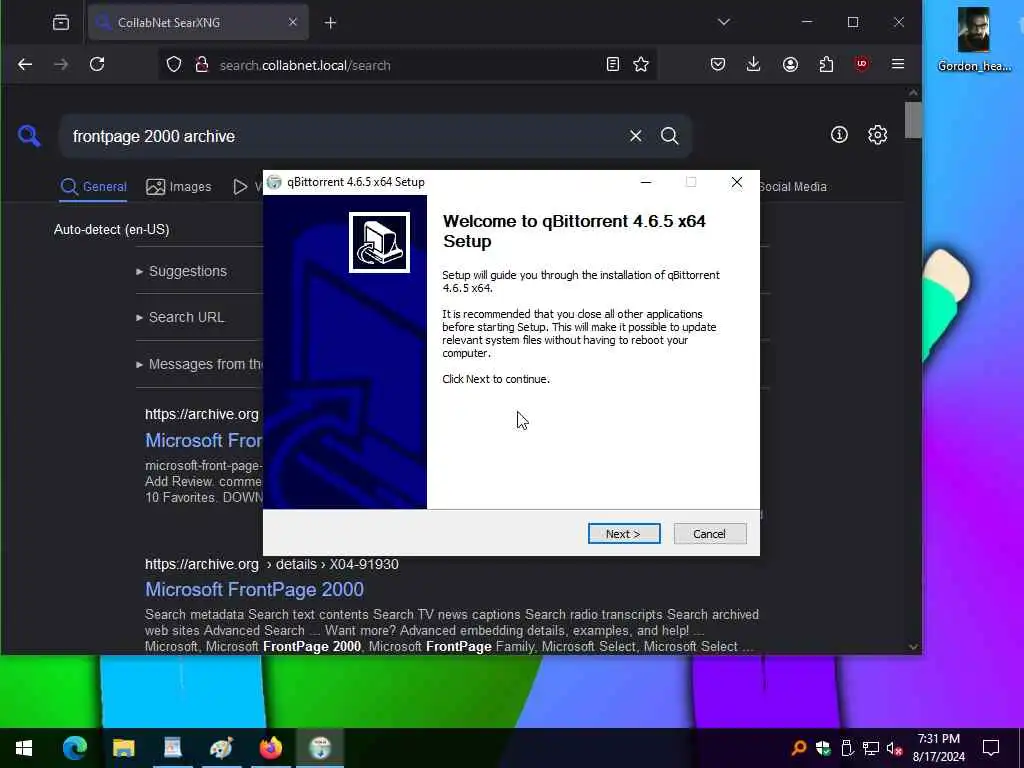Screen dimensions: 1024x768
Task: Select the CollabNet SearXNG tab
Action: pos(198,22)
